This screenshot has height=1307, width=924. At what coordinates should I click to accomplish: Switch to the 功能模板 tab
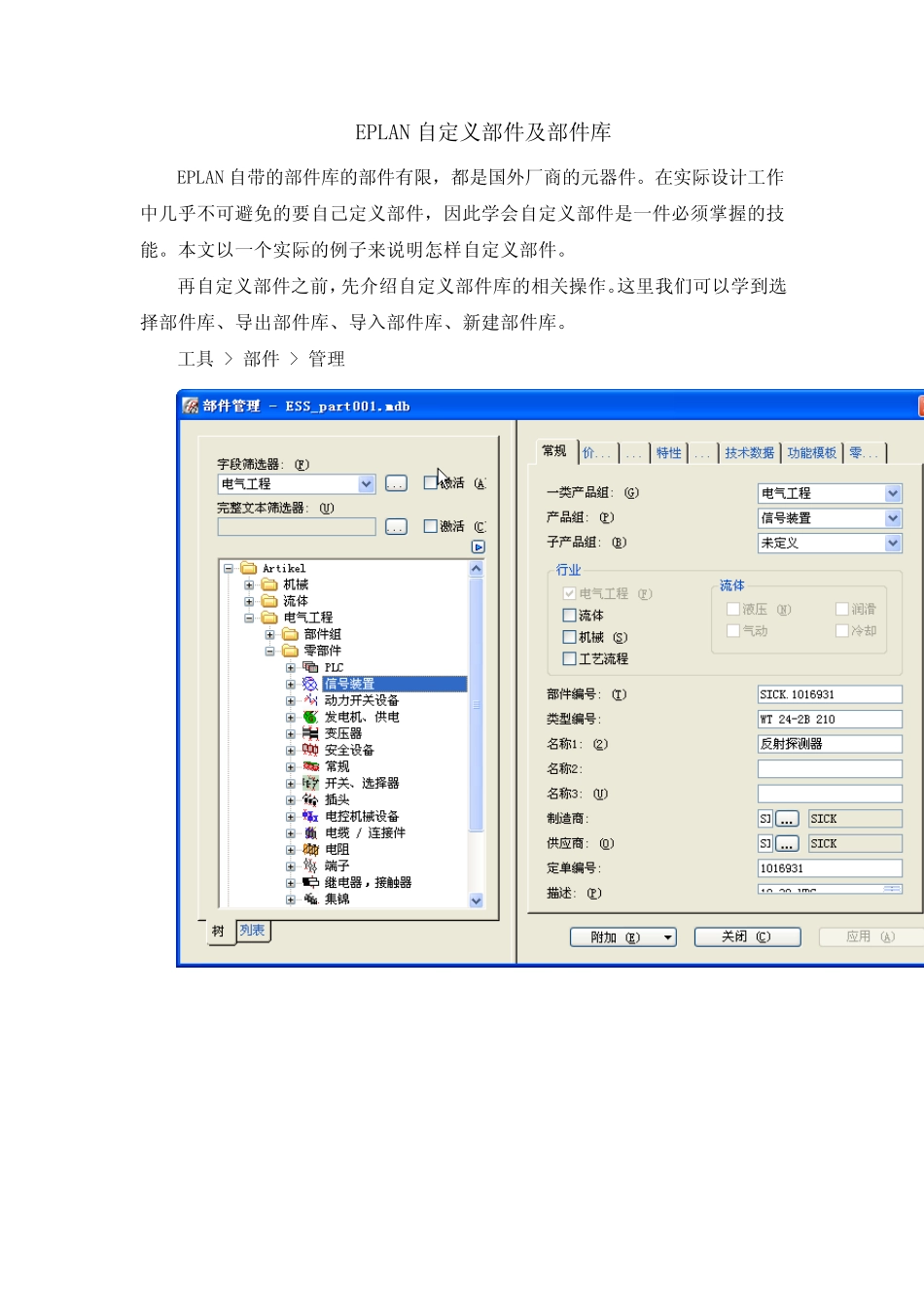(x=812, y=453)
